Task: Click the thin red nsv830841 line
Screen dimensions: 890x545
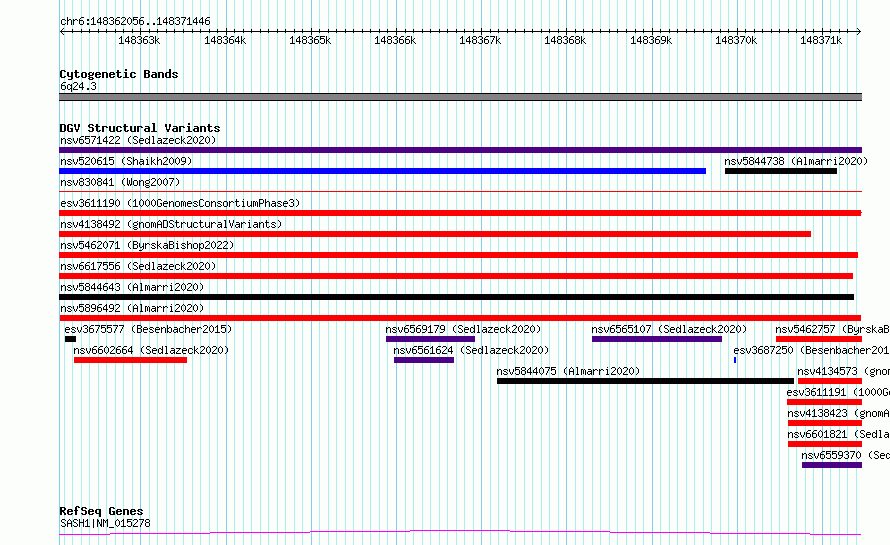Action: 461,192
